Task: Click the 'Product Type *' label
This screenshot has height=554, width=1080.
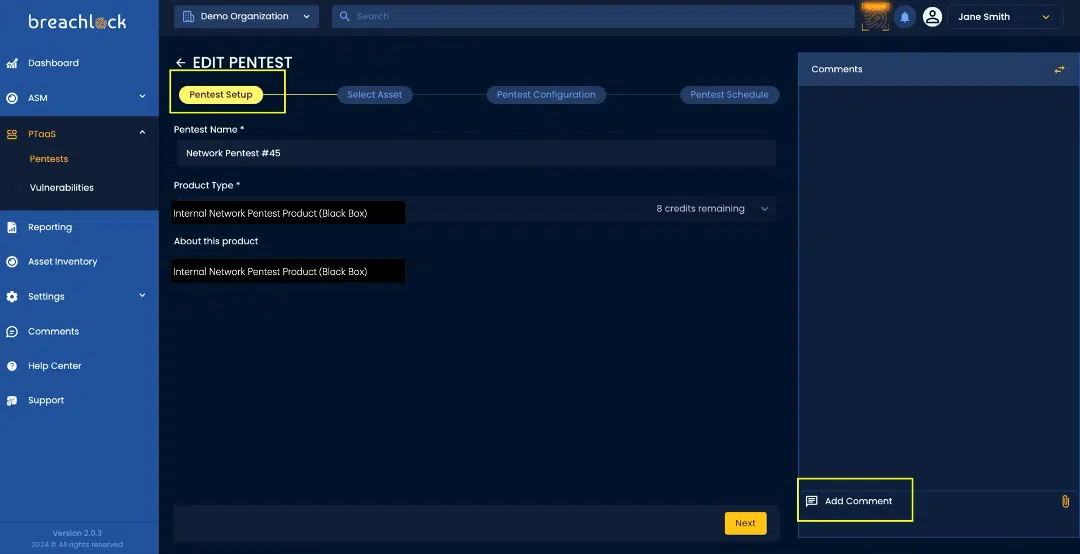Action: point(207,185)
